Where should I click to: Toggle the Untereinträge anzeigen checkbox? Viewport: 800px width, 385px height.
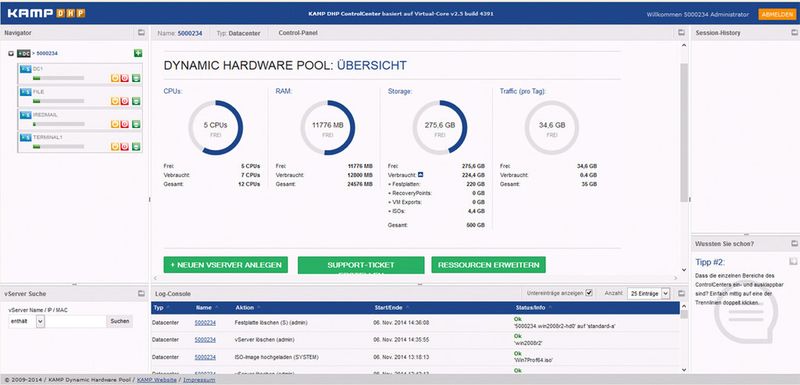[589, 293]
